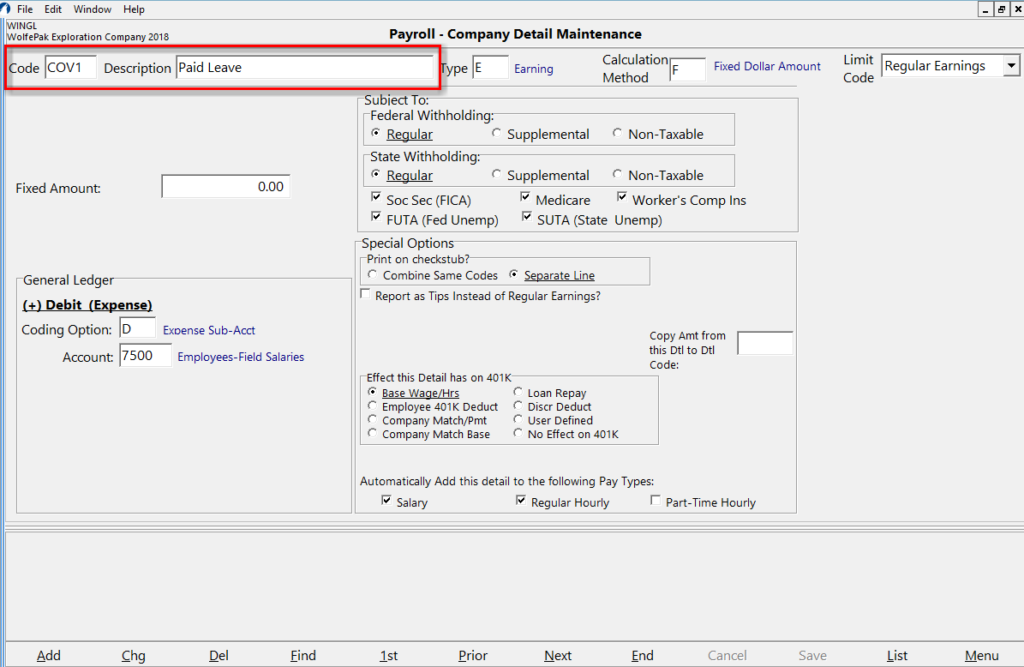Open the Limit Code dropdown
The image size is (1024, 667).
tap(1013, 64)
